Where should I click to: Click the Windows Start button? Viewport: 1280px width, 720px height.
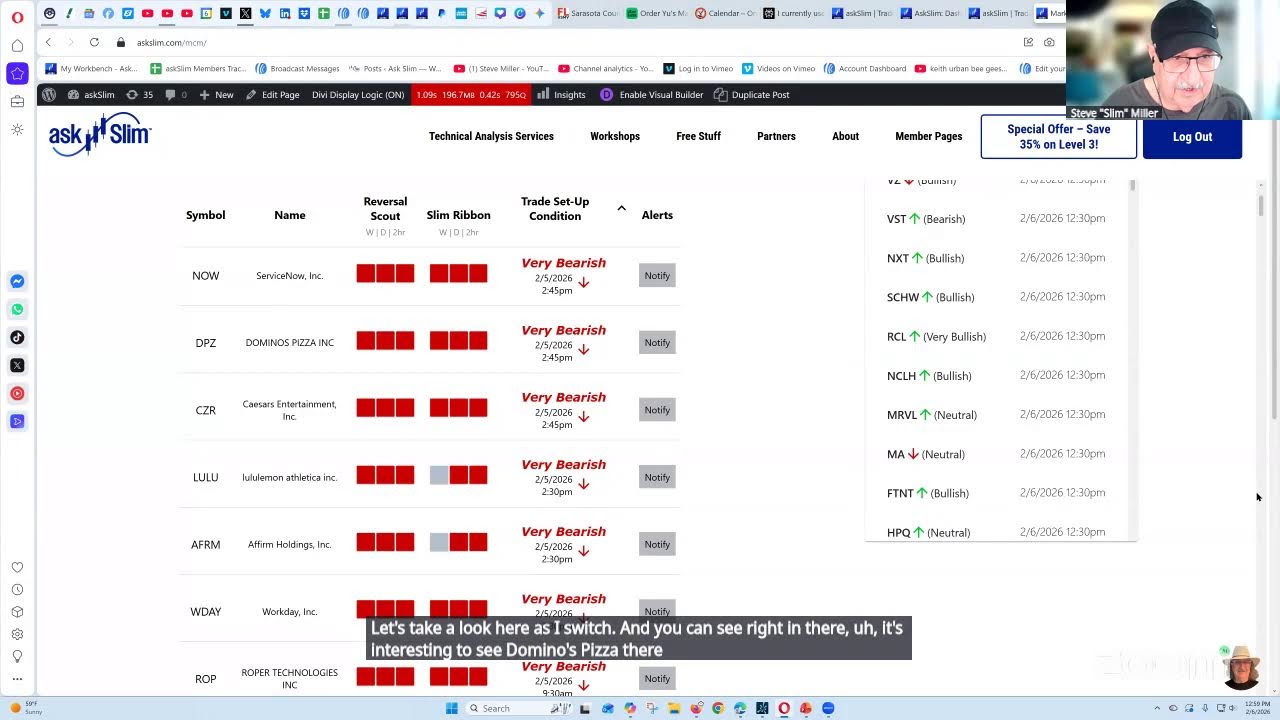452,708
